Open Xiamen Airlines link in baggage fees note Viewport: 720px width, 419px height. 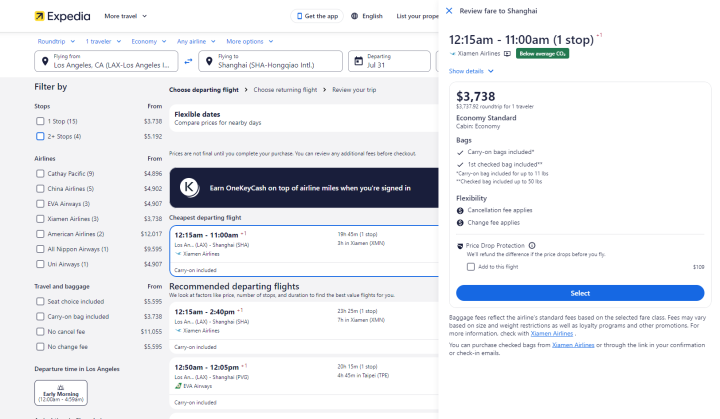552,334
